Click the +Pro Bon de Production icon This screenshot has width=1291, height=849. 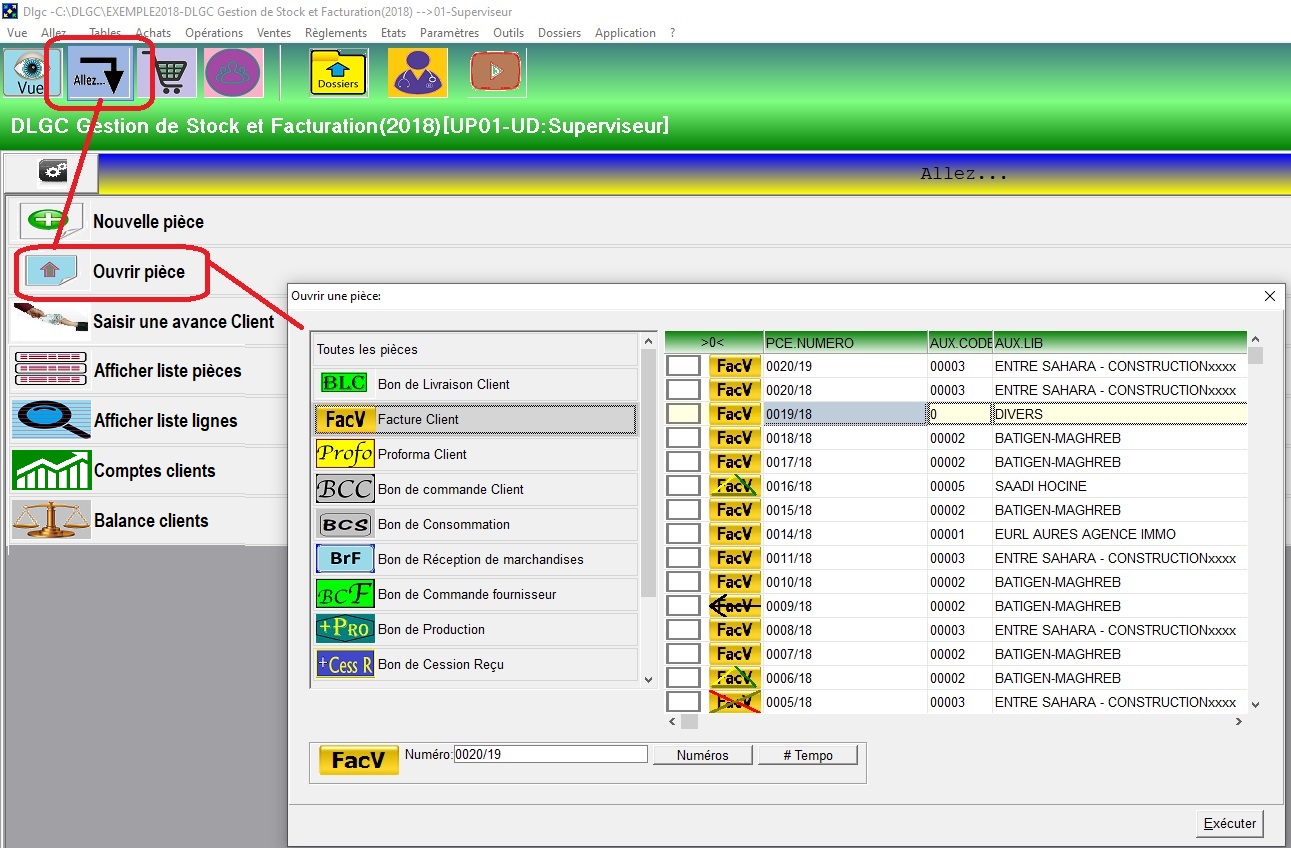[x=345, y=629]
